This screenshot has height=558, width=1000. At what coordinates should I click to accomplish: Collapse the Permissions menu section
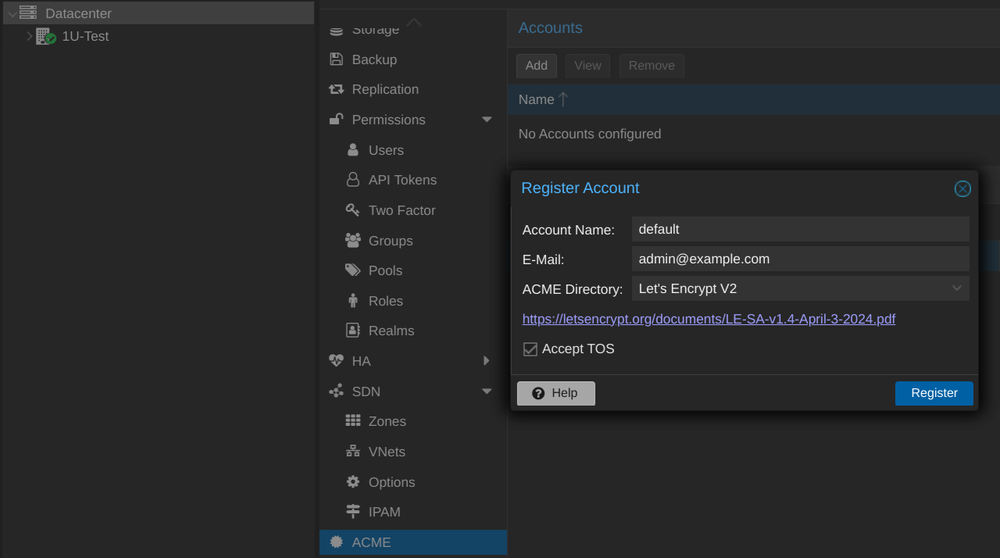click(x=487, y=120)
